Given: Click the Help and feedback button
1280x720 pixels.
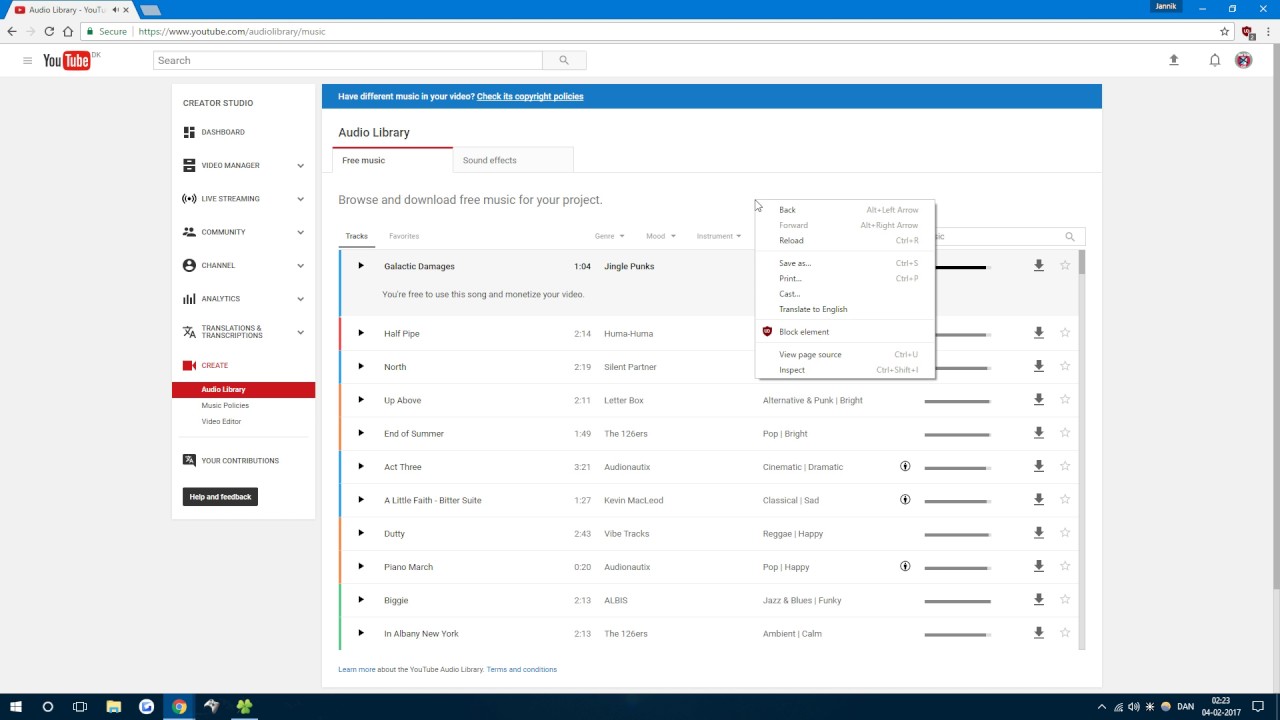Looking at the screenshot, I should [x=220, y=497].
